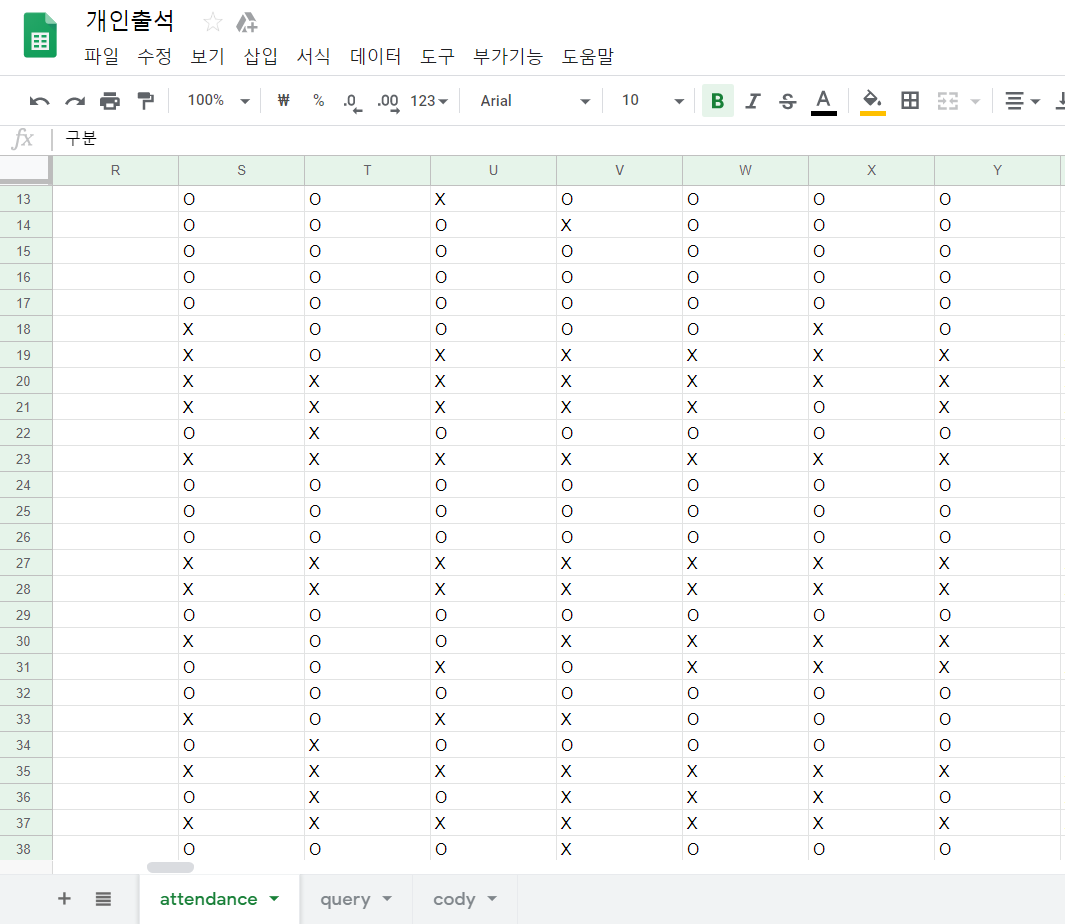Select row 13 header
Screen dimensions: 1065x924
[x=26, y=199]
